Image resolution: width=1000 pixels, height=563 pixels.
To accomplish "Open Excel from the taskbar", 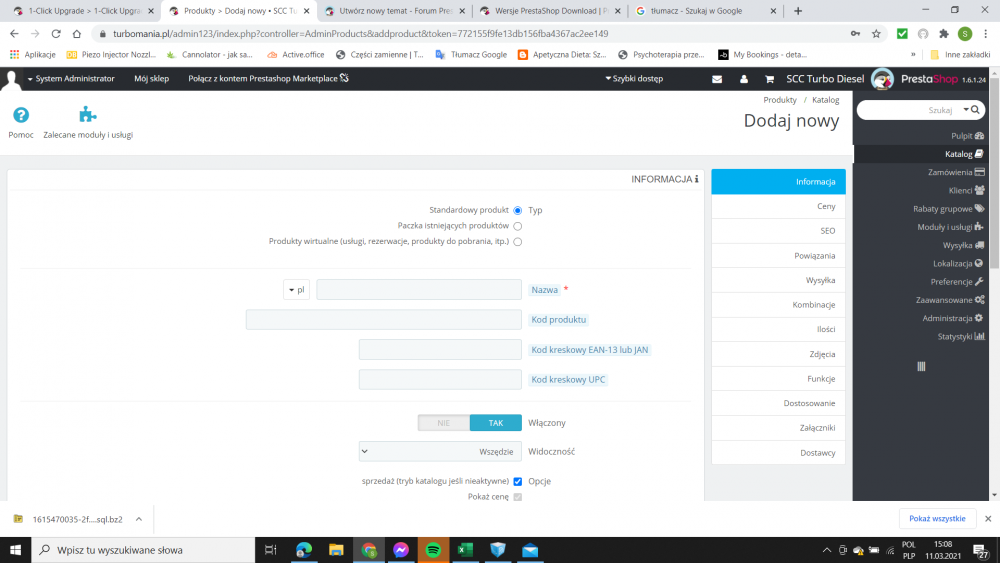I will point(466,550).
